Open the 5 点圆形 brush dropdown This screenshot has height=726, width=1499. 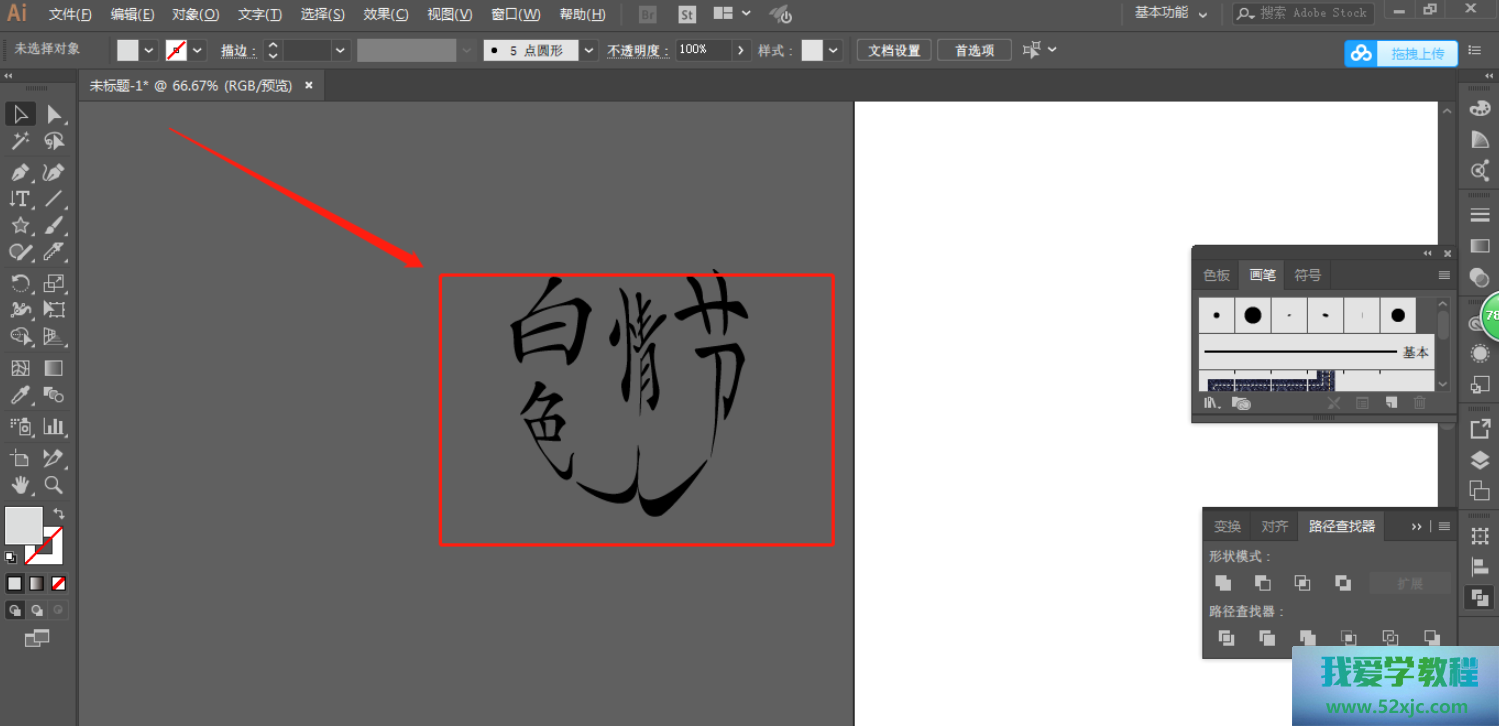point(589,50)
